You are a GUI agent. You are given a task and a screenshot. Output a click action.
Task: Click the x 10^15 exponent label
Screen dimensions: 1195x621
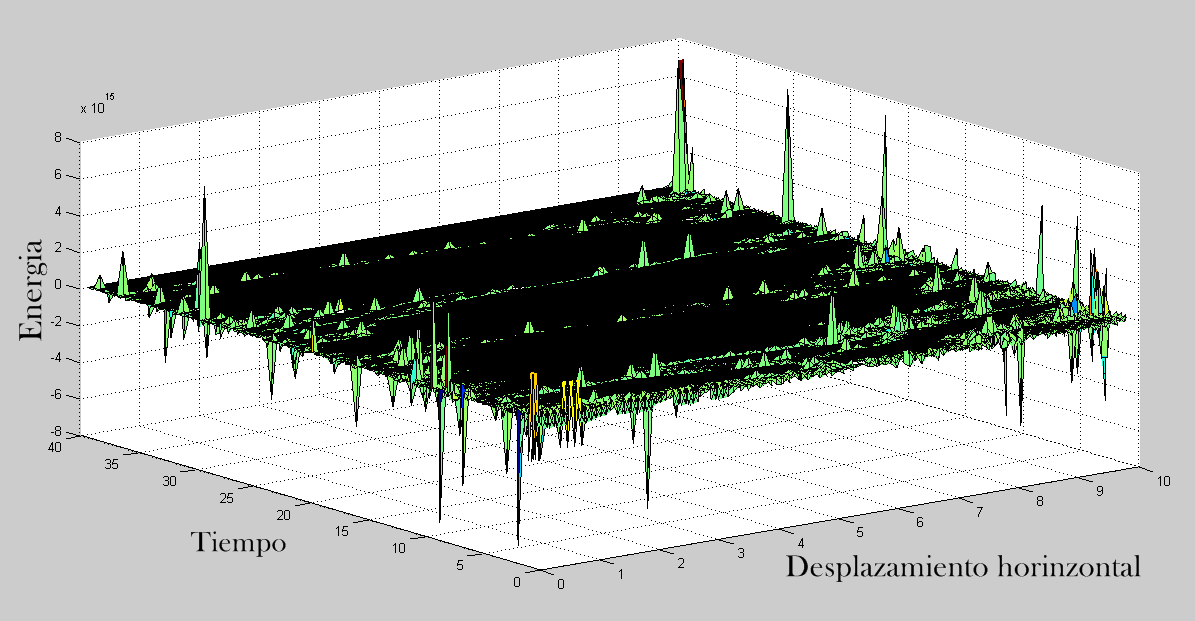[x=98, y=104]
